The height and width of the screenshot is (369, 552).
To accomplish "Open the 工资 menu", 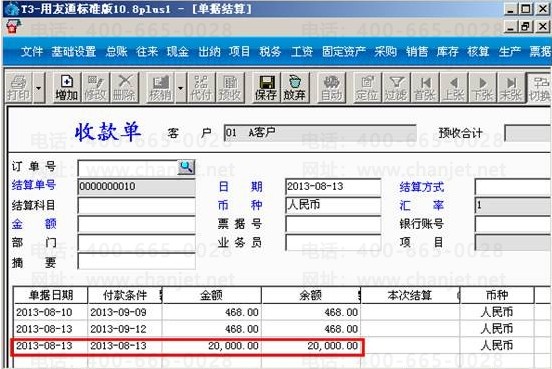I will pyautogui.click(x=302, y=52).
